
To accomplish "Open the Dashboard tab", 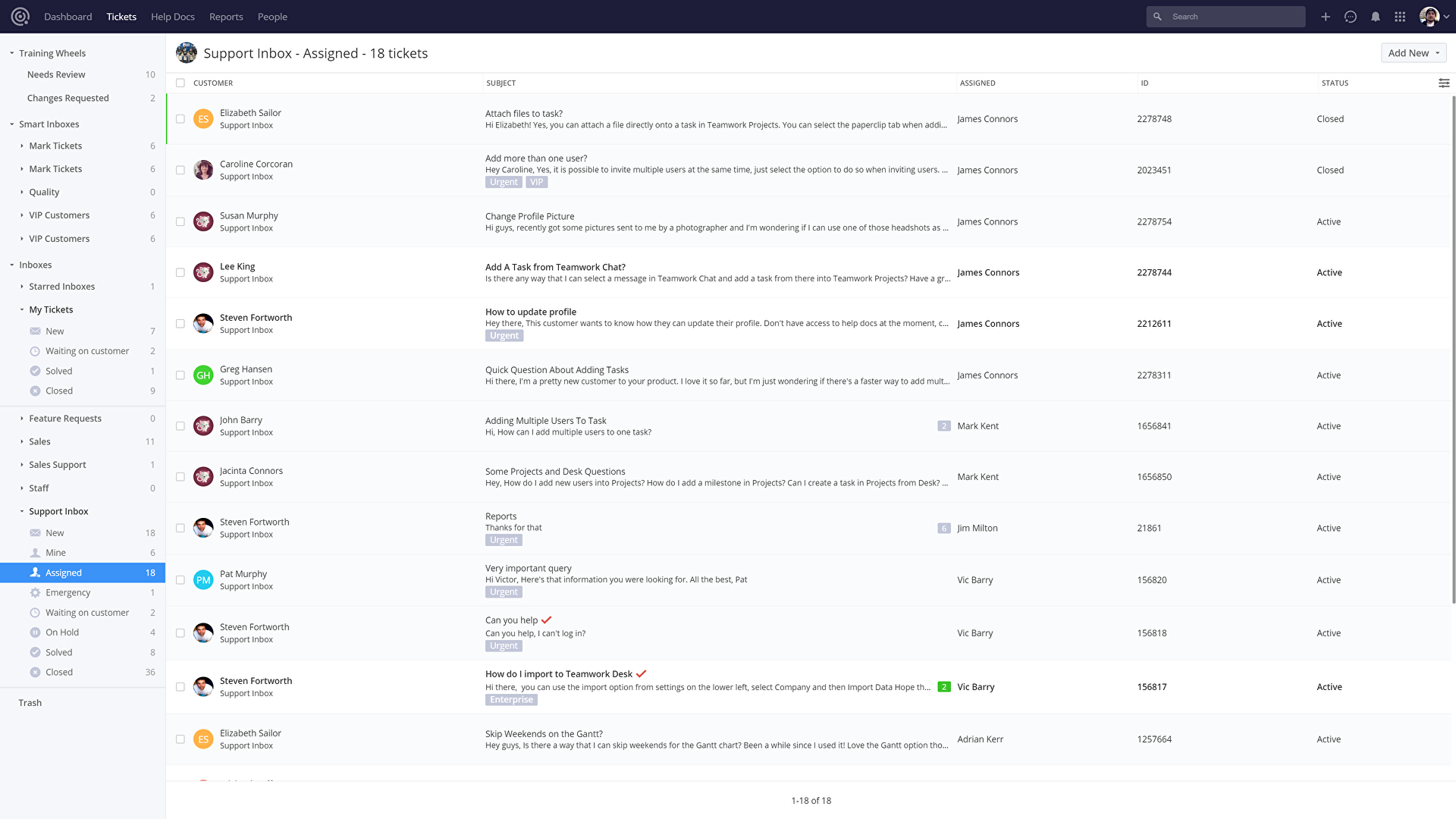I will [68, 17].
